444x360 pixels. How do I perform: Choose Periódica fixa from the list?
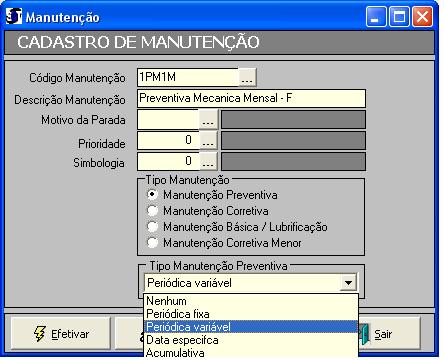[251, 314]
